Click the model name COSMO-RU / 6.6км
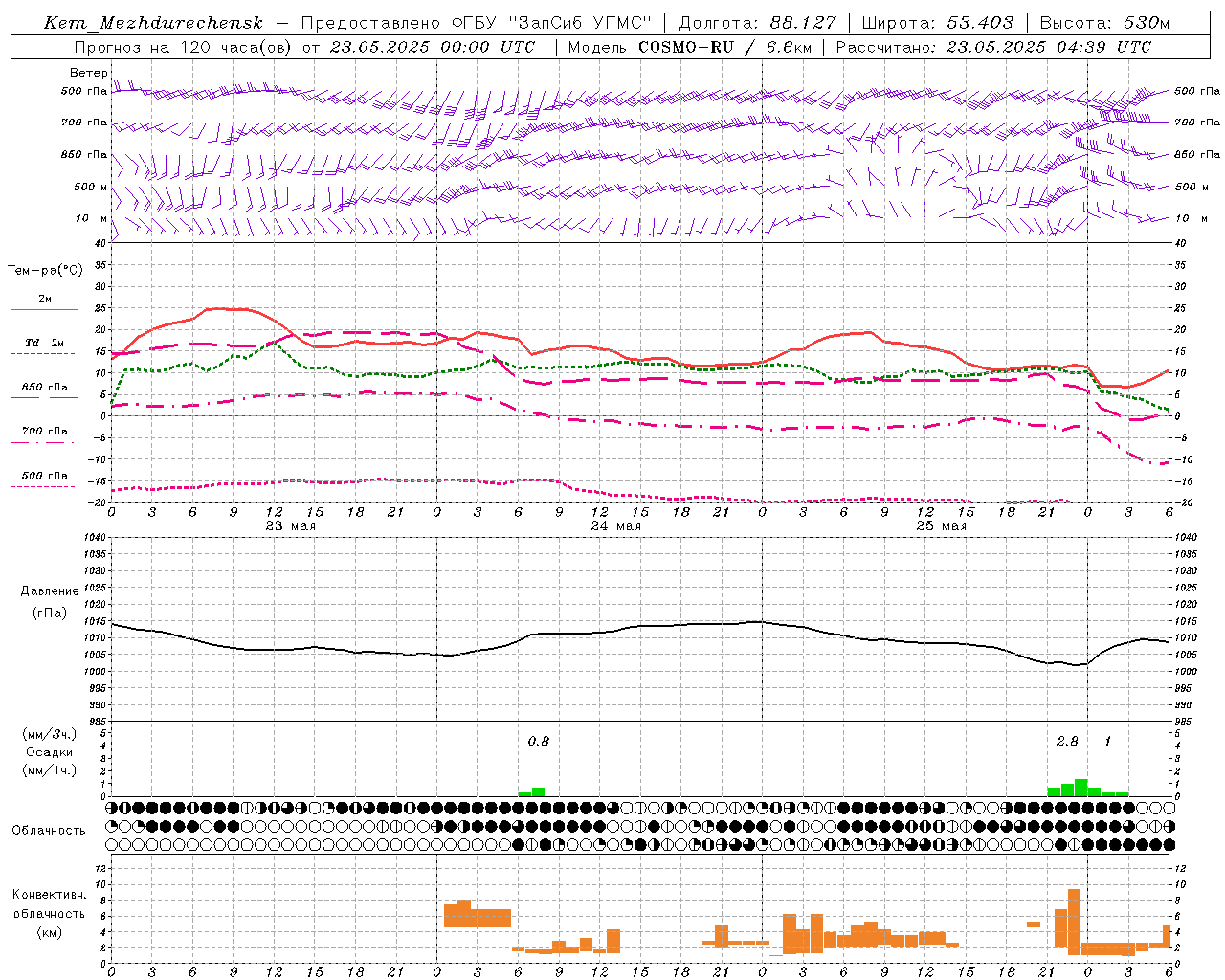This screenshot has height=980, width=1225. click(x=724, y=47)
